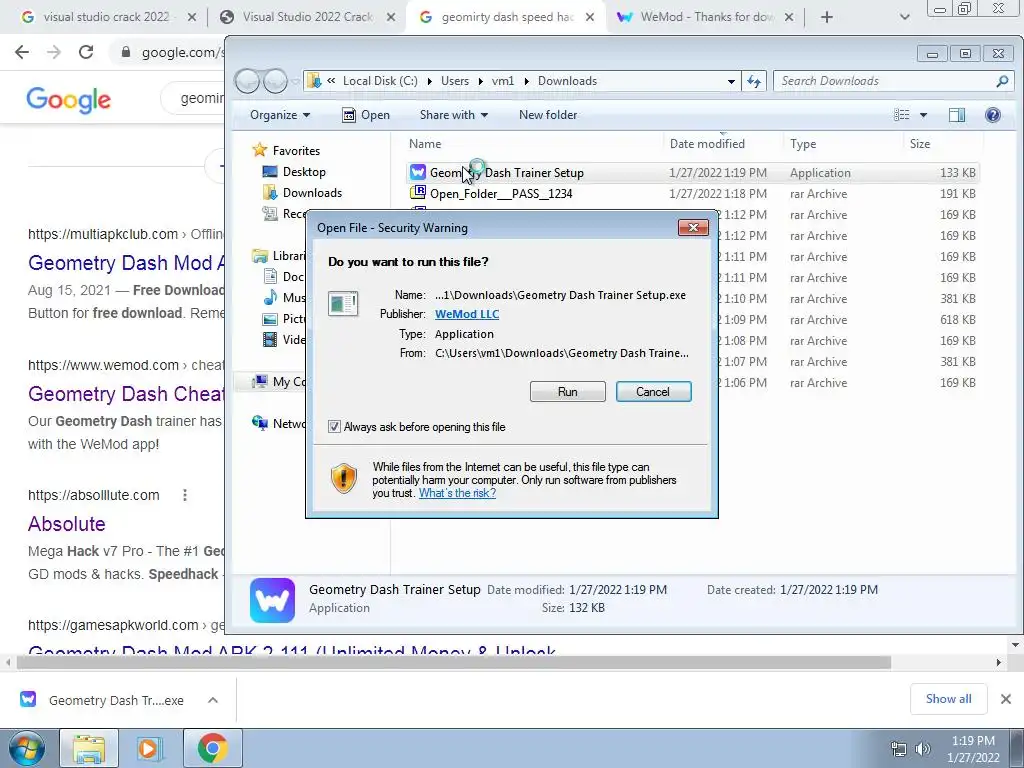This screenshot has height=768, width=1024.
Task: Click Cancel in the Security Warning dialog
Action: point(653,391)
